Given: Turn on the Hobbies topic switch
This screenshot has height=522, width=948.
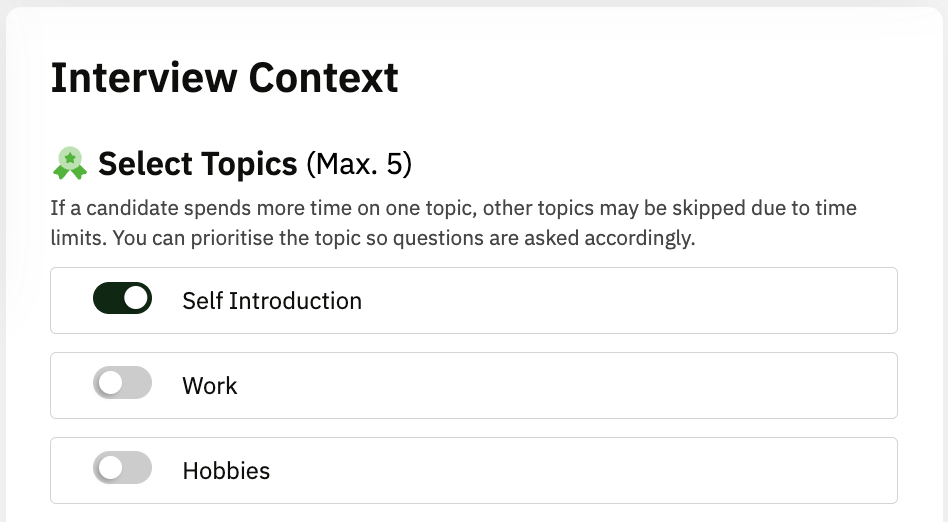Looking at the screenshot, I should coord(122,469).
